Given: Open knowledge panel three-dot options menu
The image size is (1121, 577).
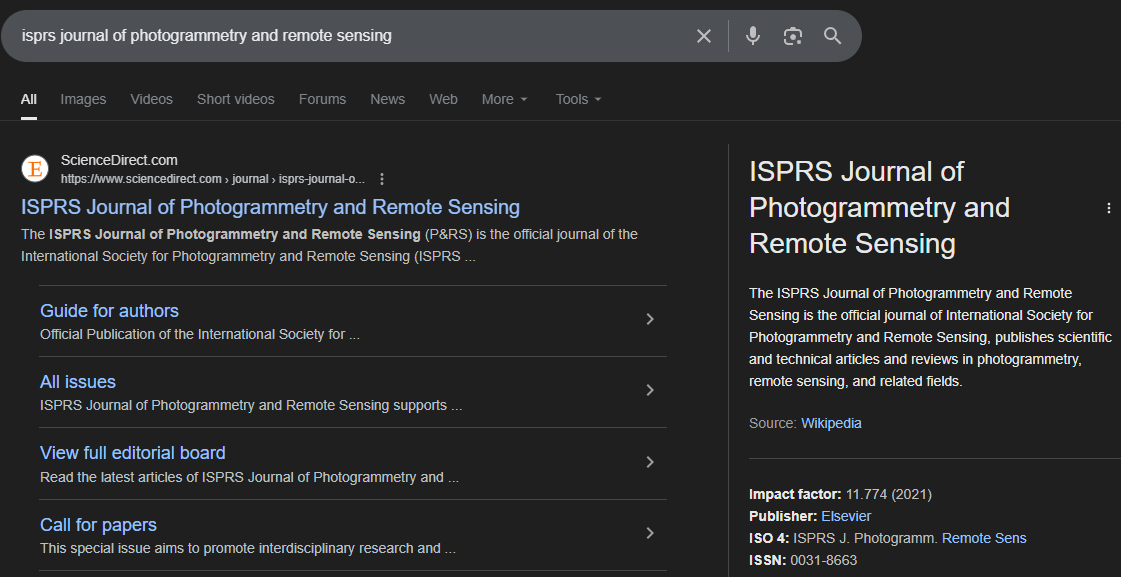Looking at the screenshot, I should (x=1108, y=208).
